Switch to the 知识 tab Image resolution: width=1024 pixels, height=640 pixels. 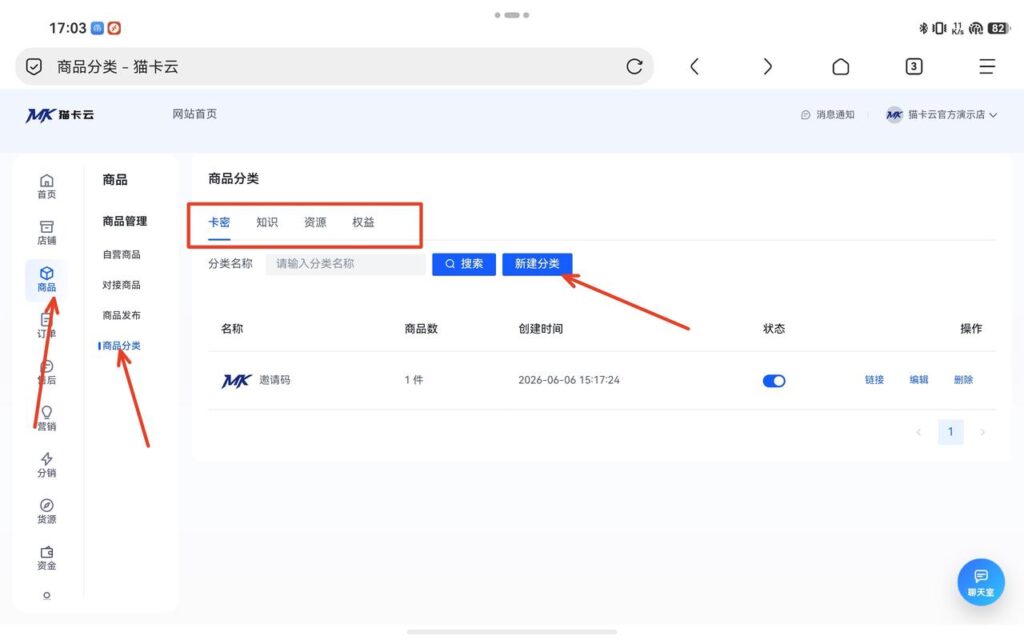[267, 223]
